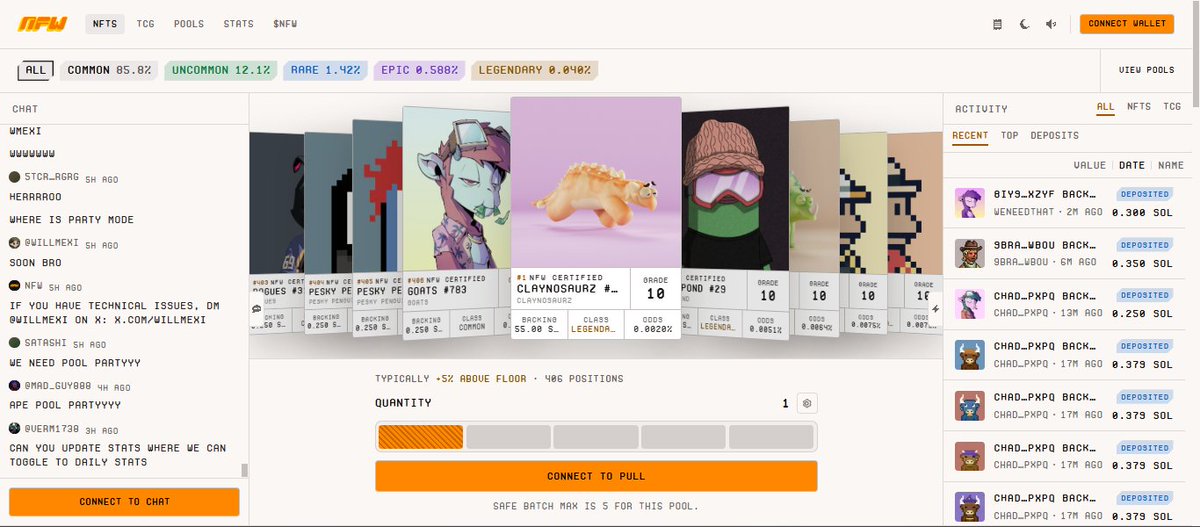This screenshot has height=527, width=1200.
Task: Switch to DEPOSITS activity tab
Action: (1054, 136)
